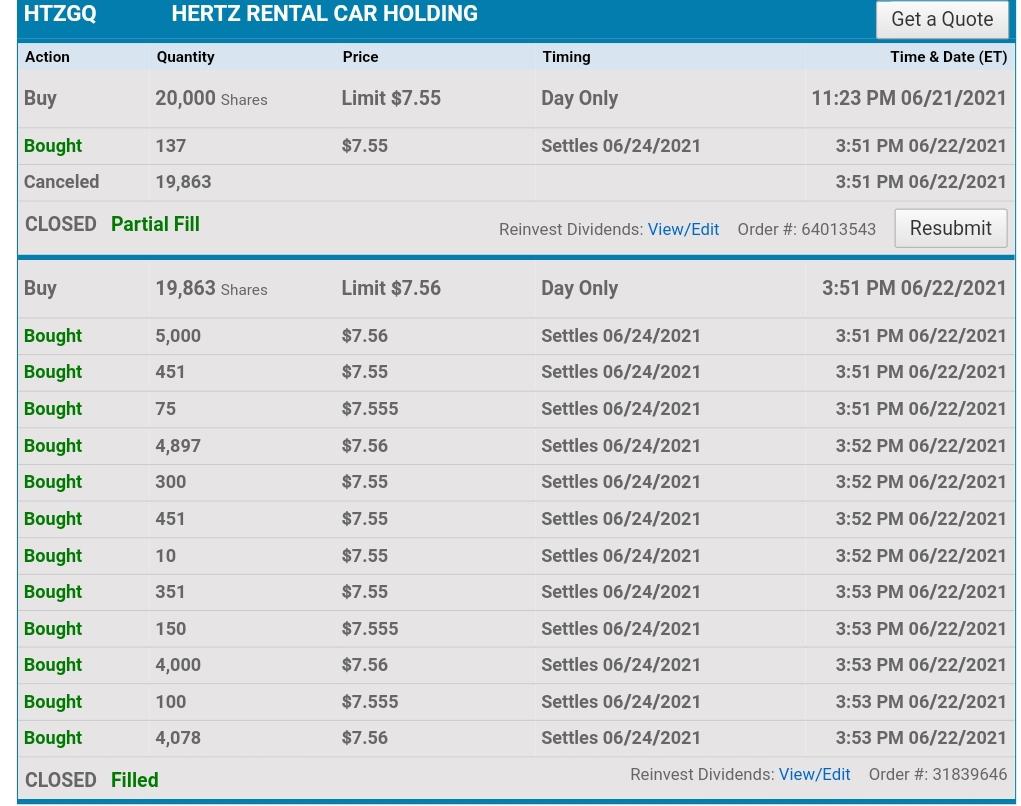Select the Bought 351 quantity cell
This screenshot has height=806, width=1021.
coord(170,592)
